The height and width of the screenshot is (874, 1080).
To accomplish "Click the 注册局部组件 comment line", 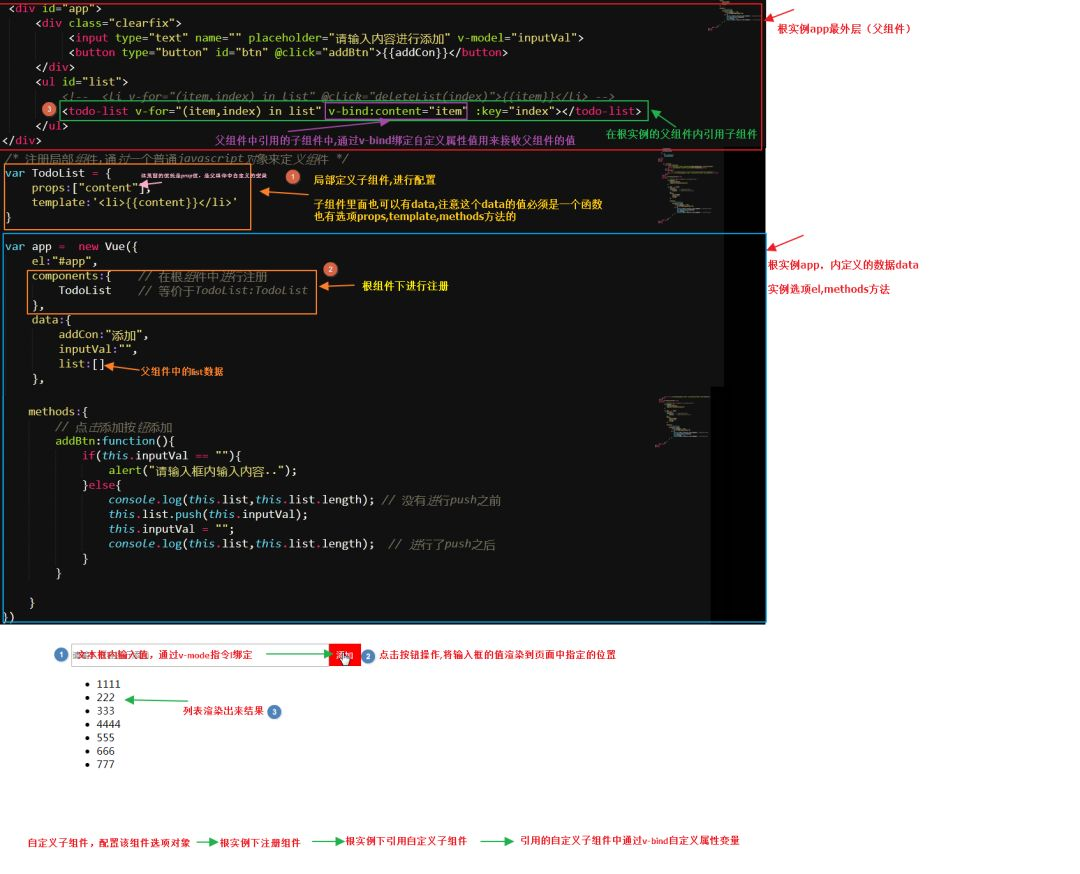I will click(176, 158).
